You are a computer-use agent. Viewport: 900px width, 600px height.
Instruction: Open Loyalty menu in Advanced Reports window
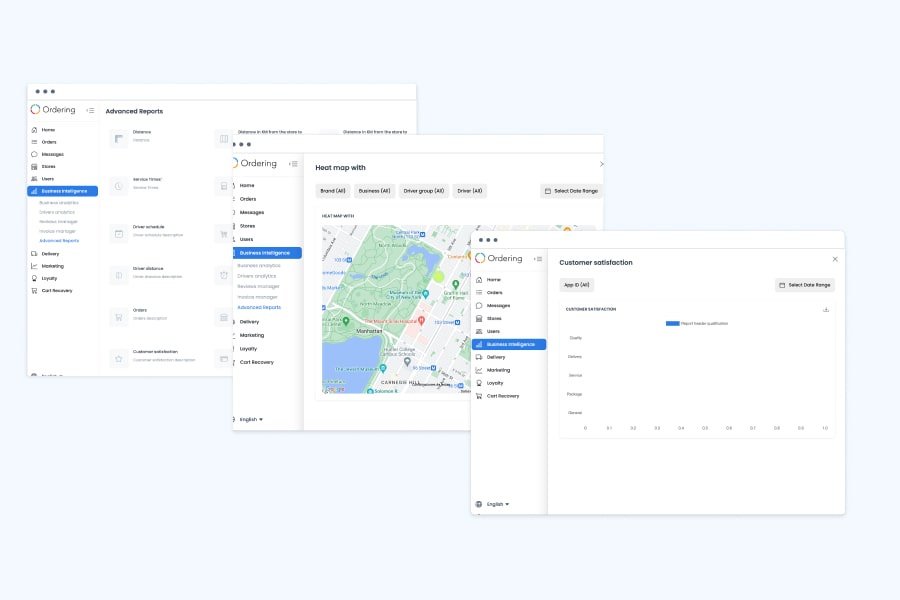click(49, 278)
